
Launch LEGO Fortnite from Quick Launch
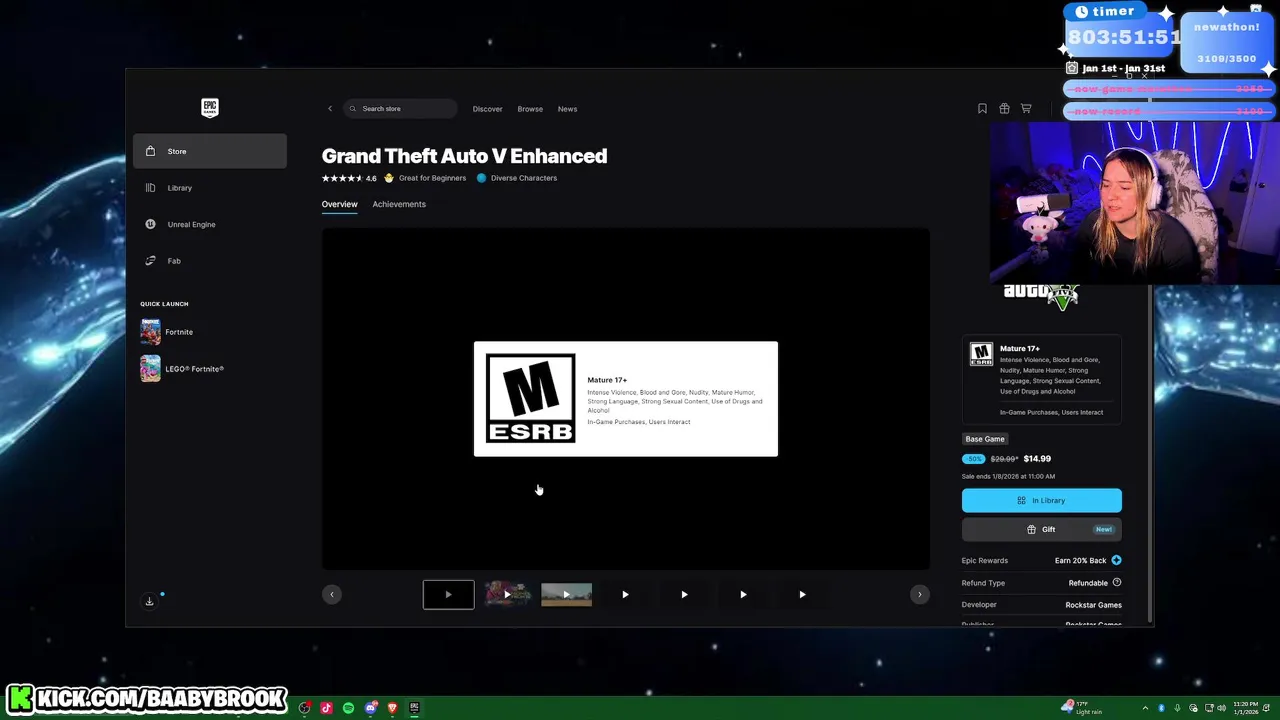tap(182, 369)
